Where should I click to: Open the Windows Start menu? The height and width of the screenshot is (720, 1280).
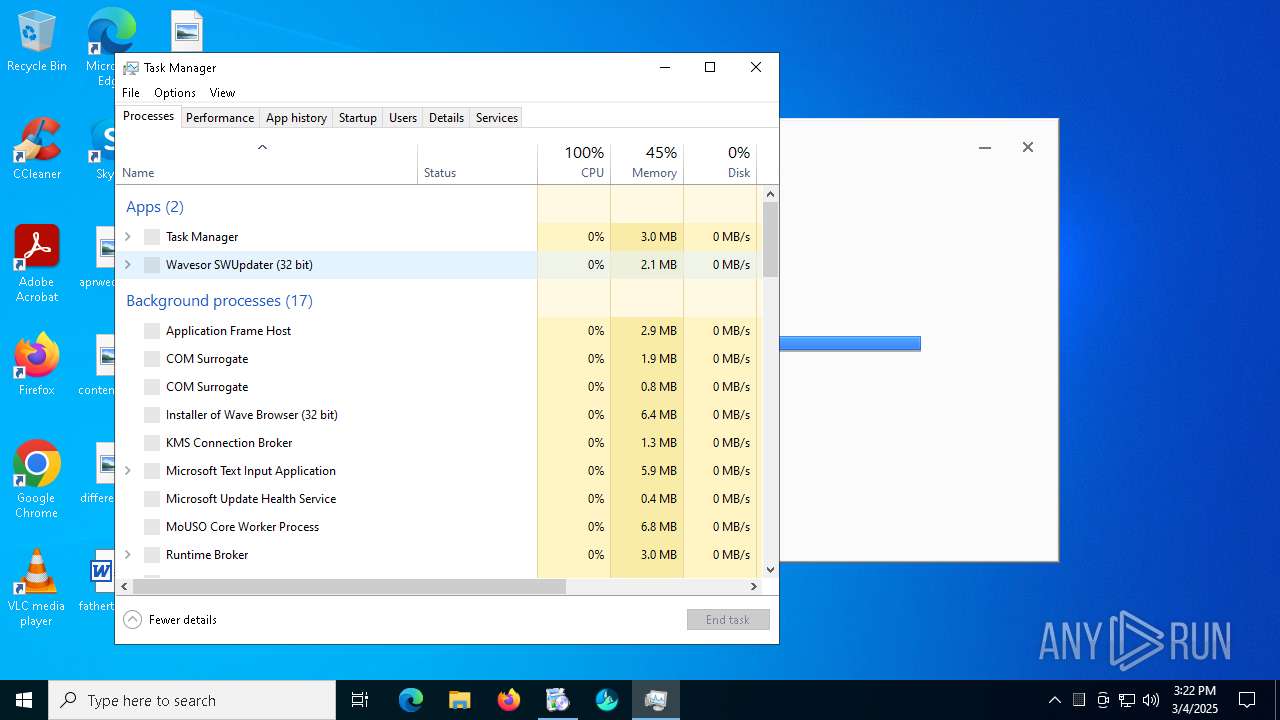pos(24,700)
